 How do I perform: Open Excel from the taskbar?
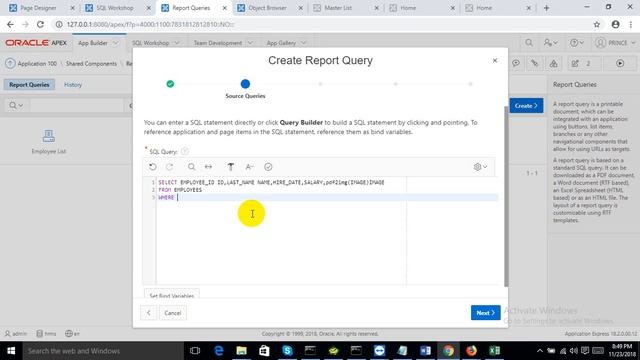point(494,351)
